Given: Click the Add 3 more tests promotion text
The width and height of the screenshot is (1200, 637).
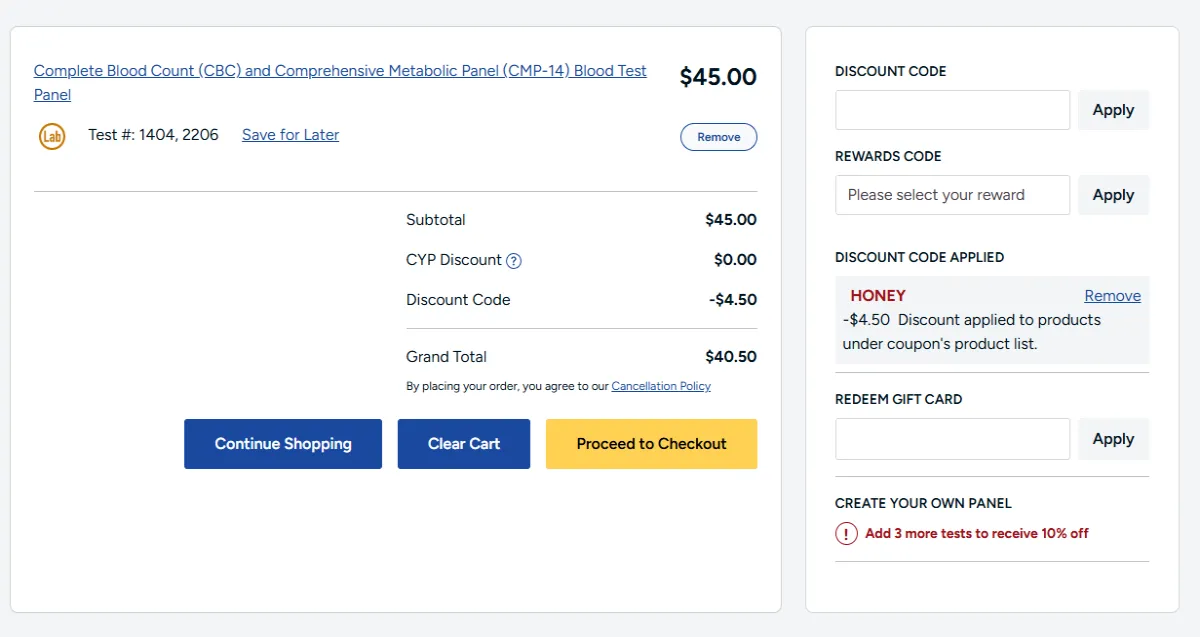Looking at the screenshot, I should [974, 533].
